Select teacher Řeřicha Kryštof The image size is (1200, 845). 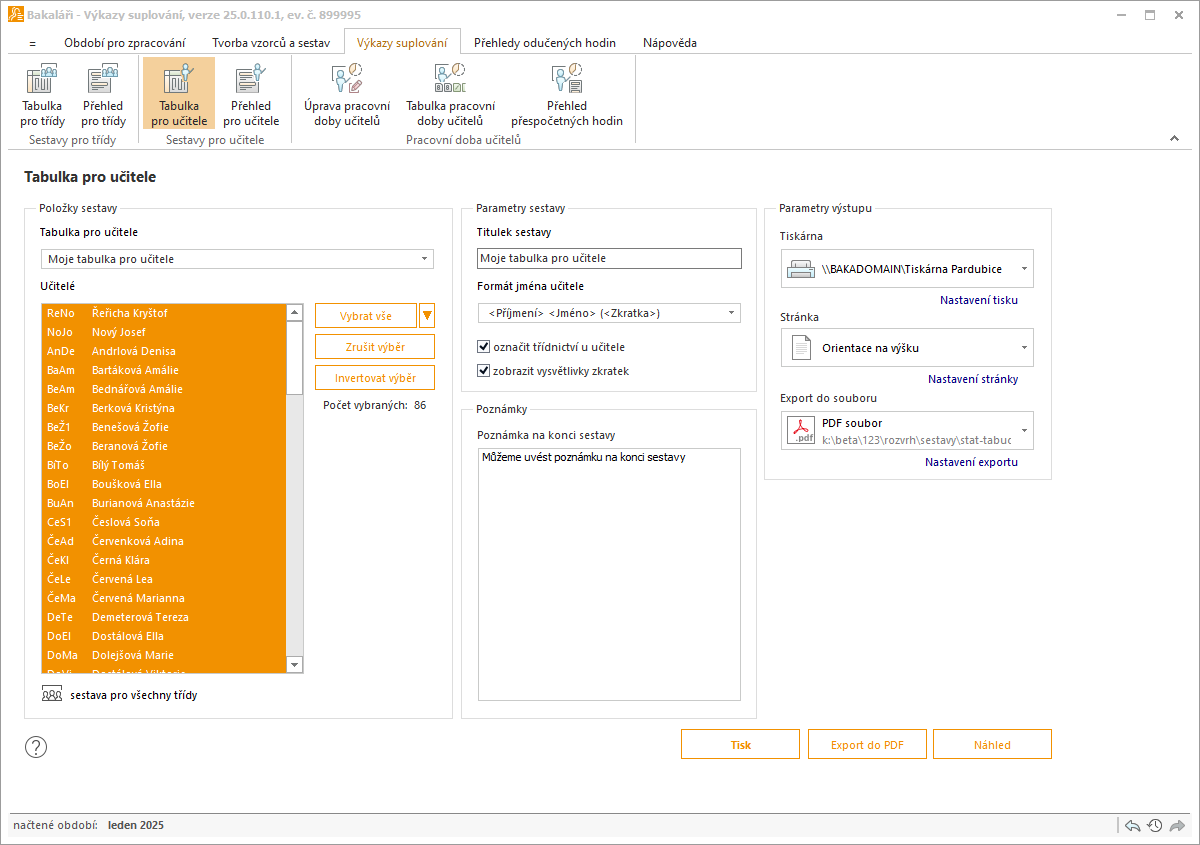point(164,313)
